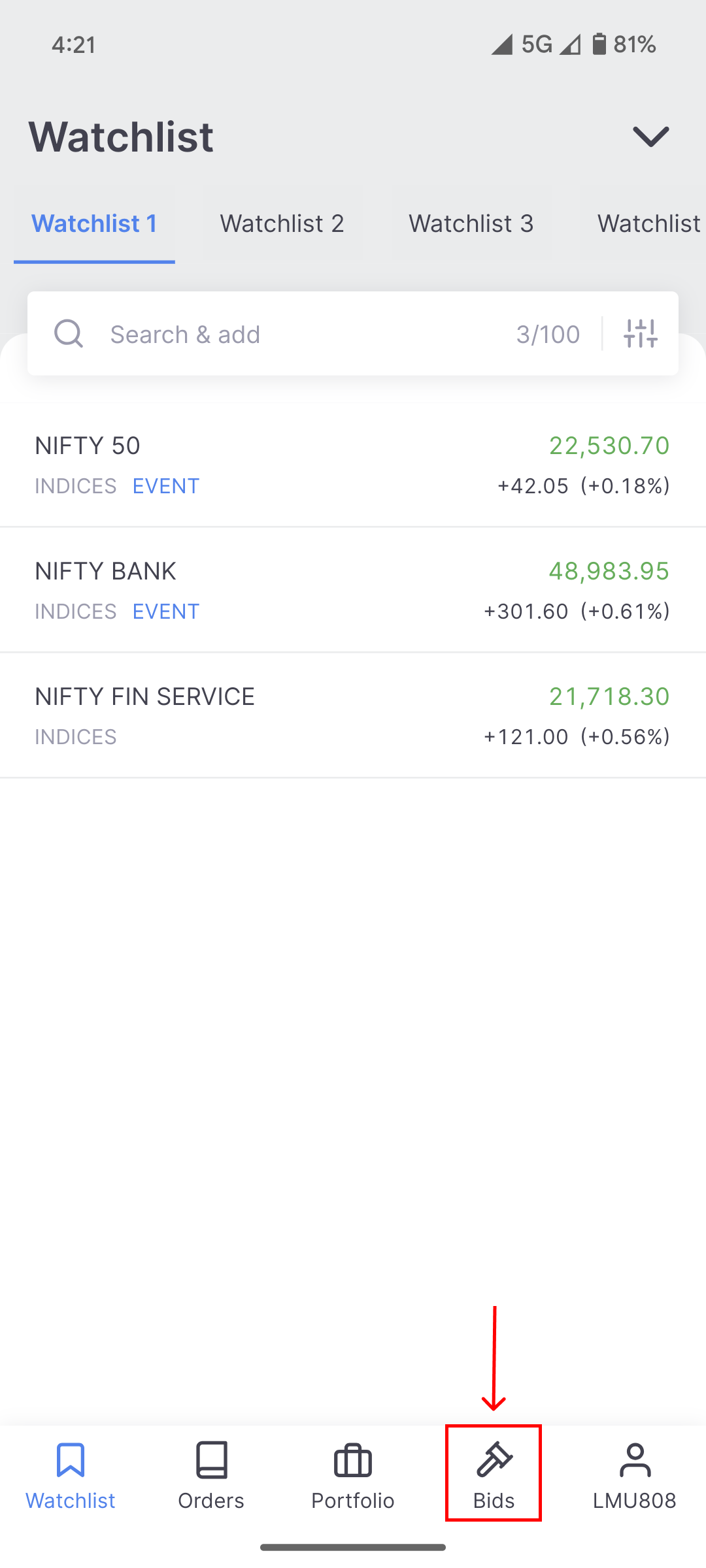Expand the Watchlist header chevron
Screen dimensions: 706x1568
pyautogui.click(x=651, y=137)
